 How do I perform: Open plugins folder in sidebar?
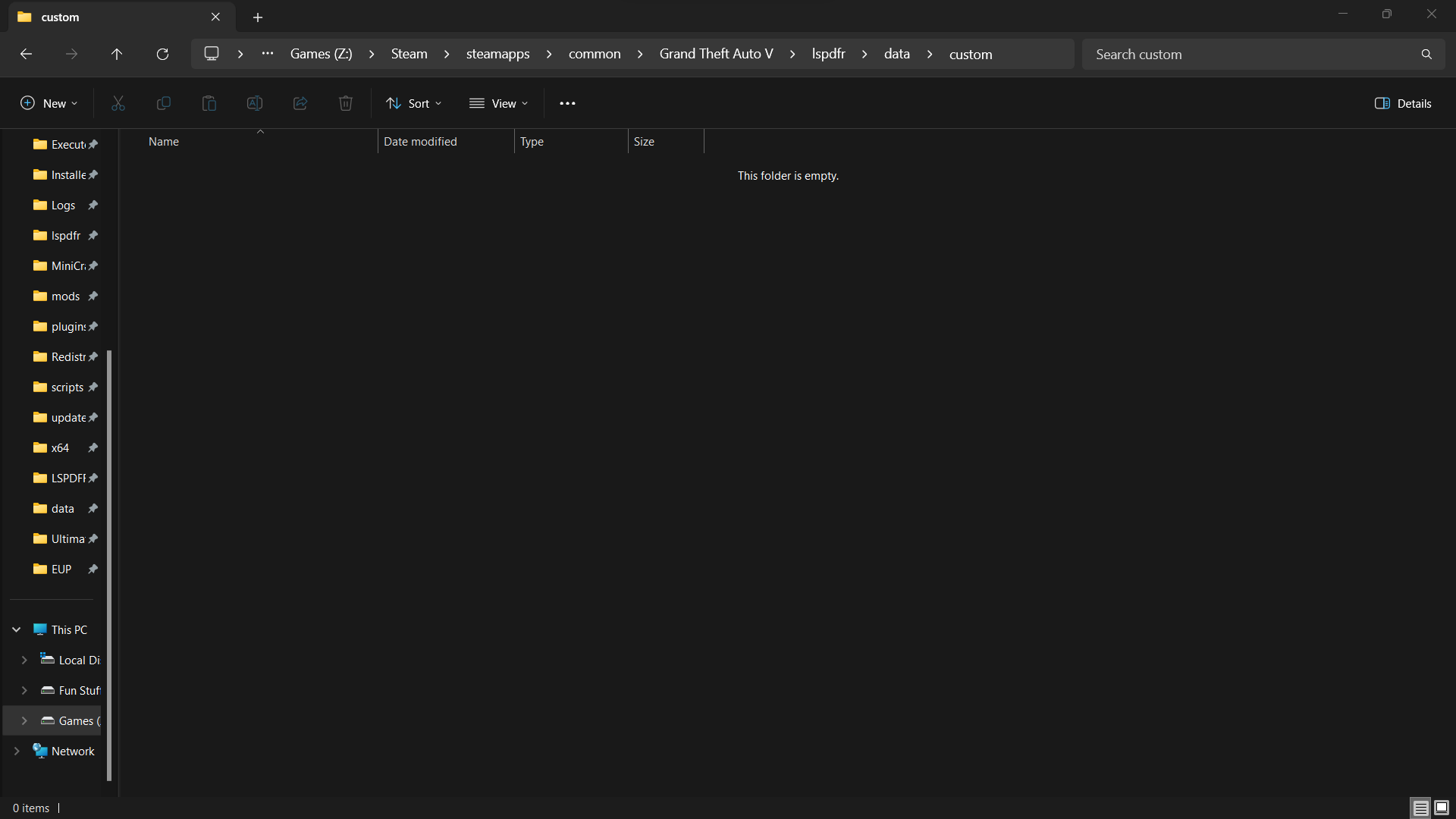tap(67, 327)
